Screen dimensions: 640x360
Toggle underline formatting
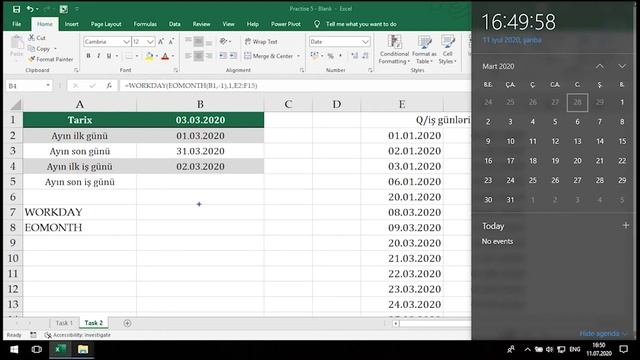tap(109, 56)
